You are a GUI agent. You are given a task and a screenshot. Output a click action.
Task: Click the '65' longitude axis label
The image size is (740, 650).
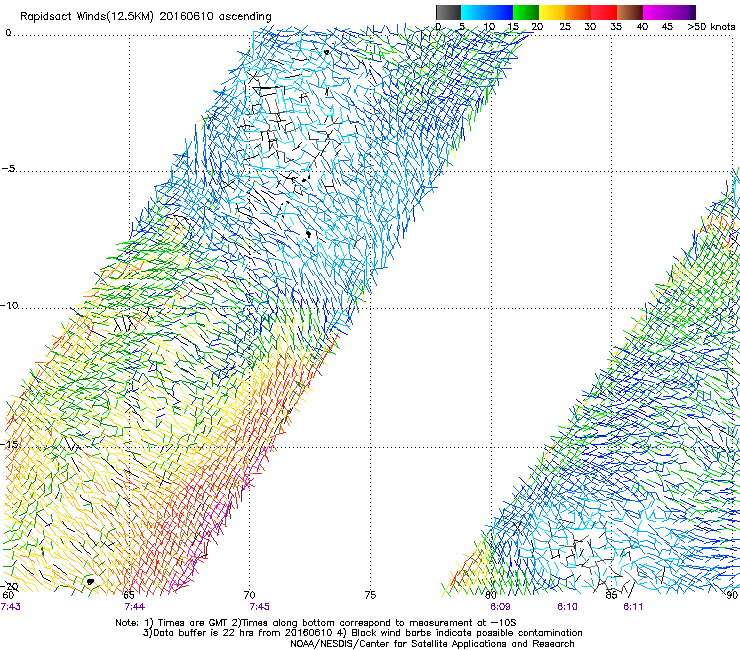(129, 595)
